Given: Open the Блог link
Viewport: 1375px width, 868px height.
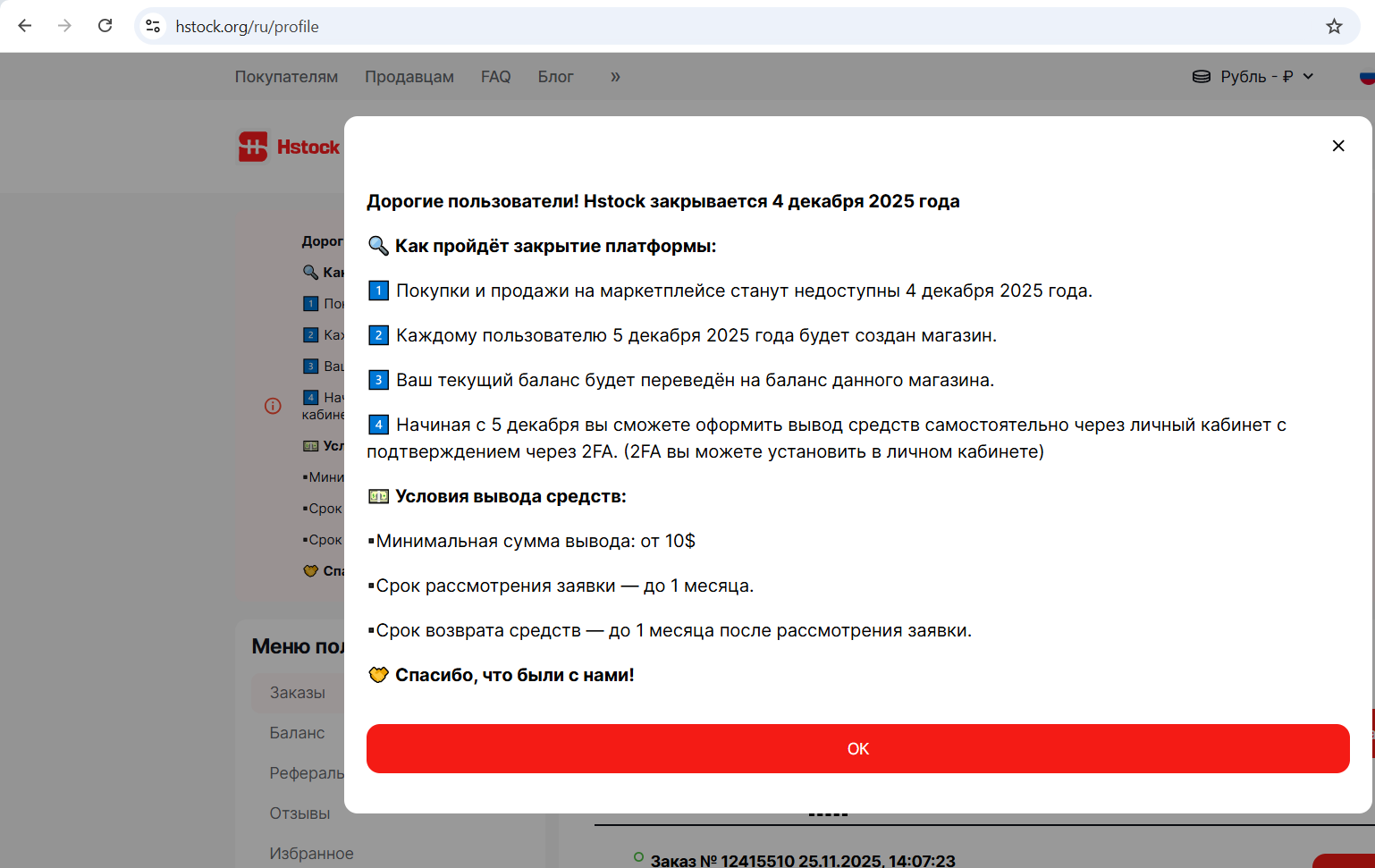Looking at the screenshot, I should tap(555, 77).
